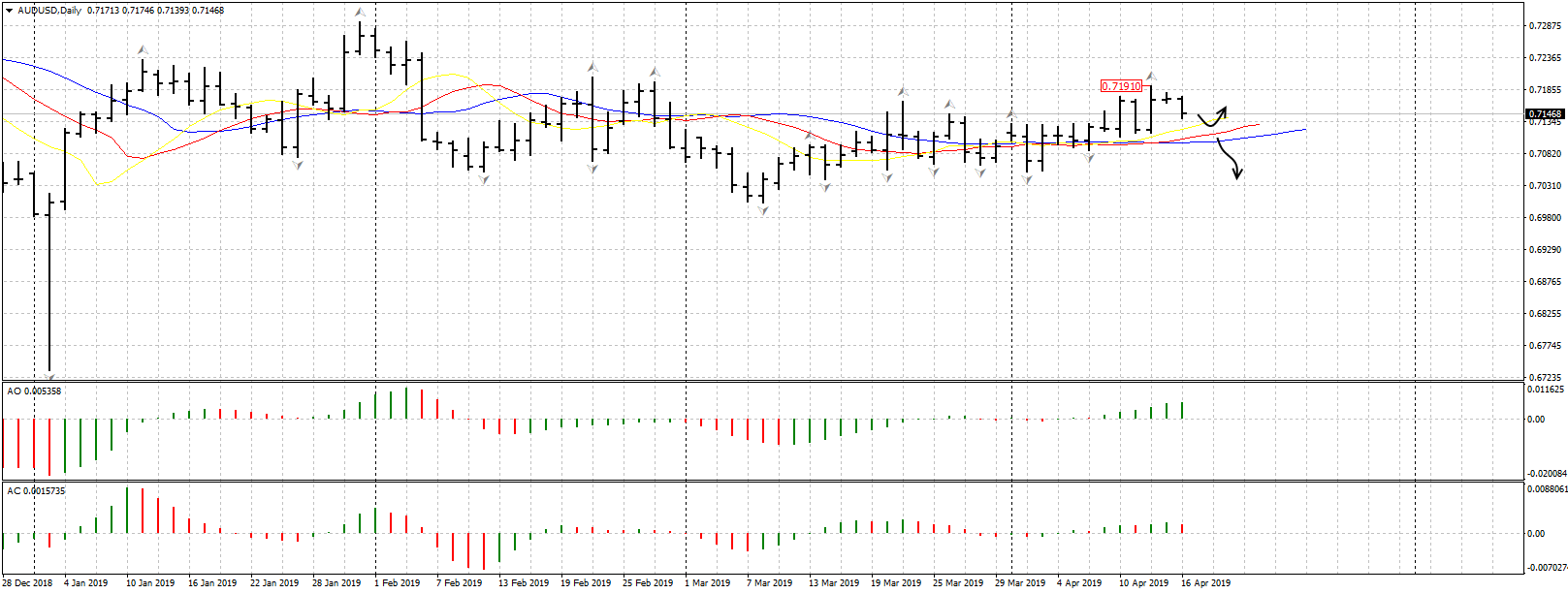Click the AUDUSD,Daily chart title text

click(x=49, y=11)
